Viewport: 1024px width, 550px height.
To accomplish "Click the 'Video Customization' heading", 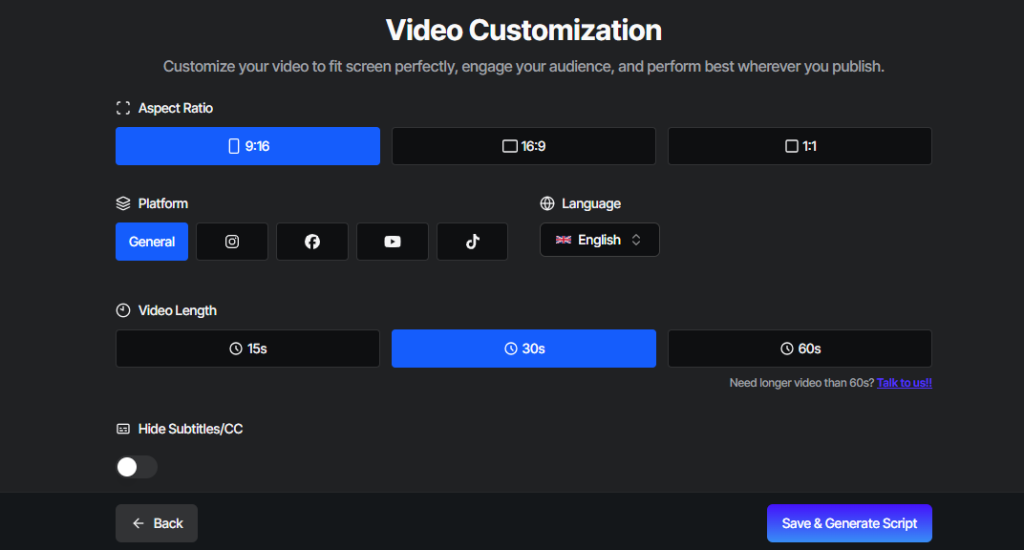I will (524, 30).
